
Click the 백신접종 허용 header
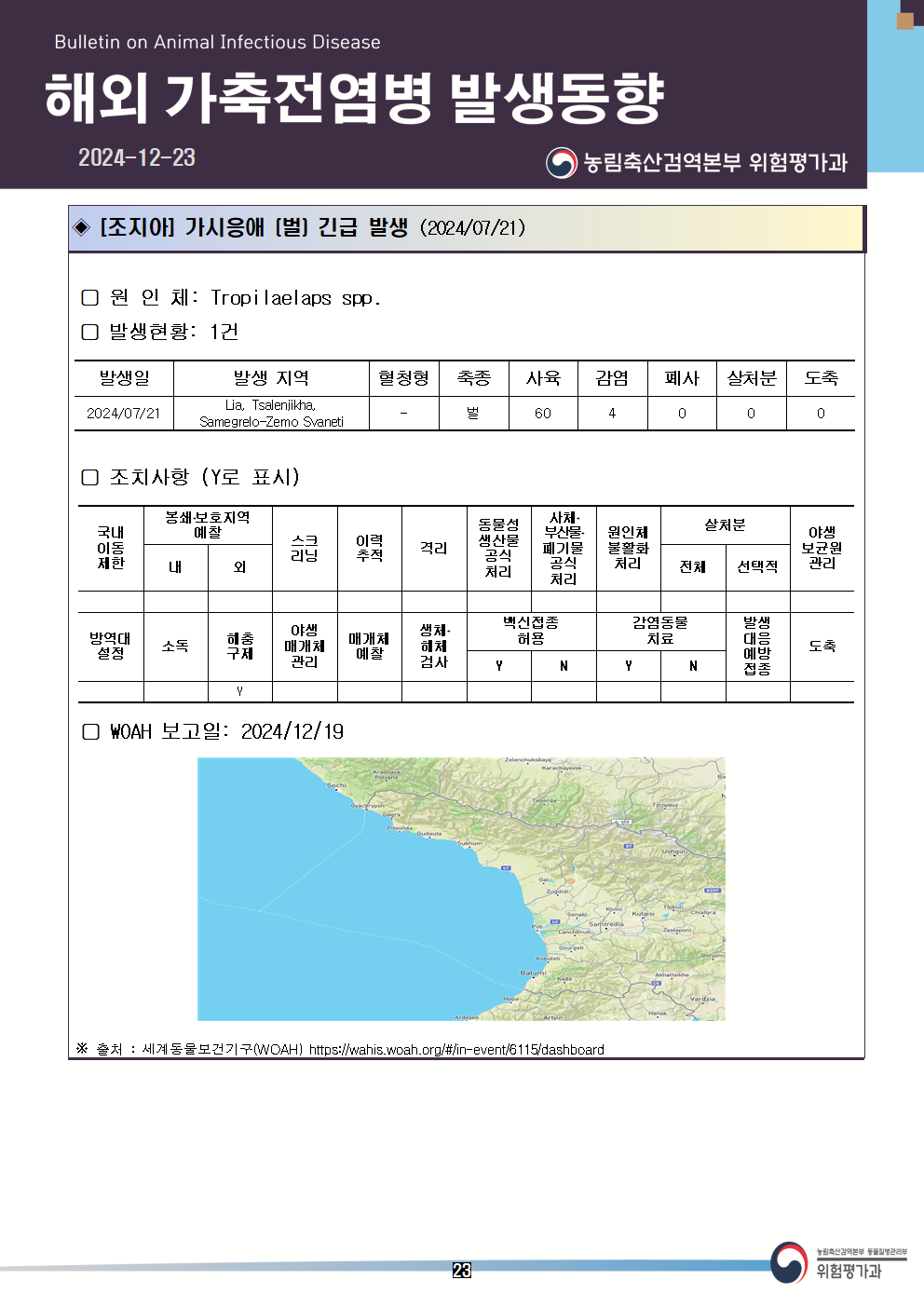531,631
